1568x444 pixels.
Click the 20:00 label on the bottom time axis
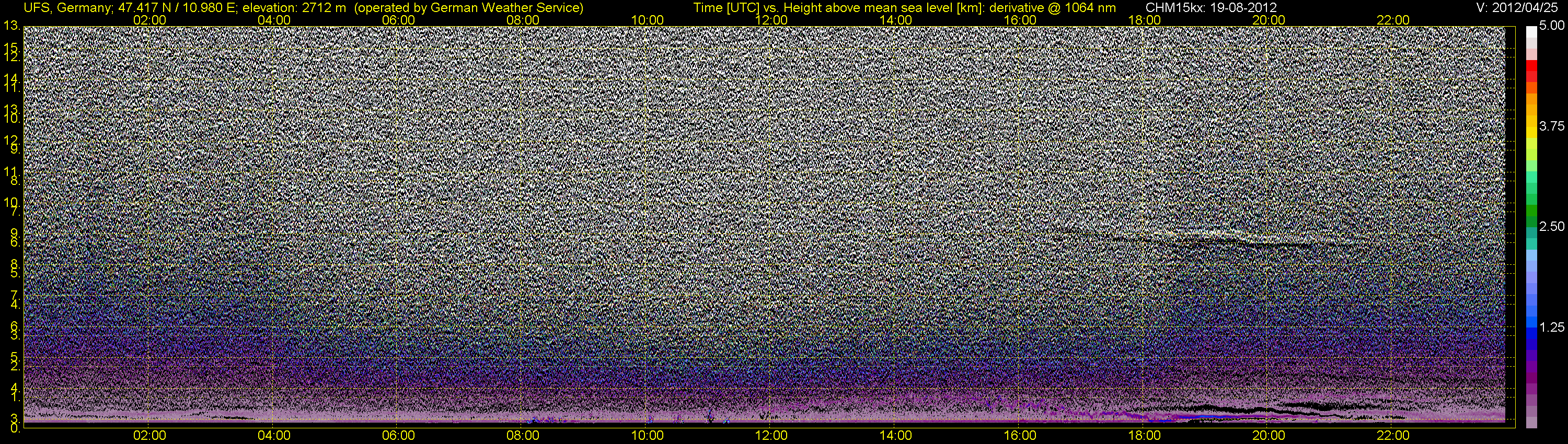click(x=1269, y=436)
